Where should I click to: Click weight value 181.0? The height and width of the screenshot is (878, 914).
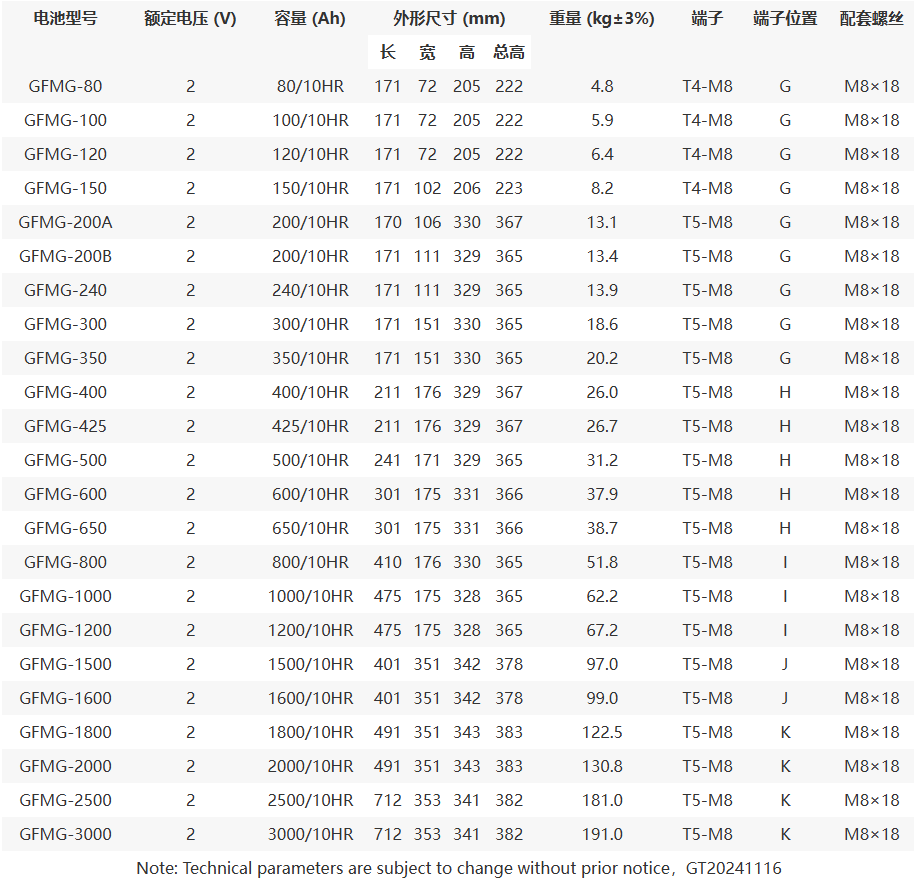pos(602,800)
